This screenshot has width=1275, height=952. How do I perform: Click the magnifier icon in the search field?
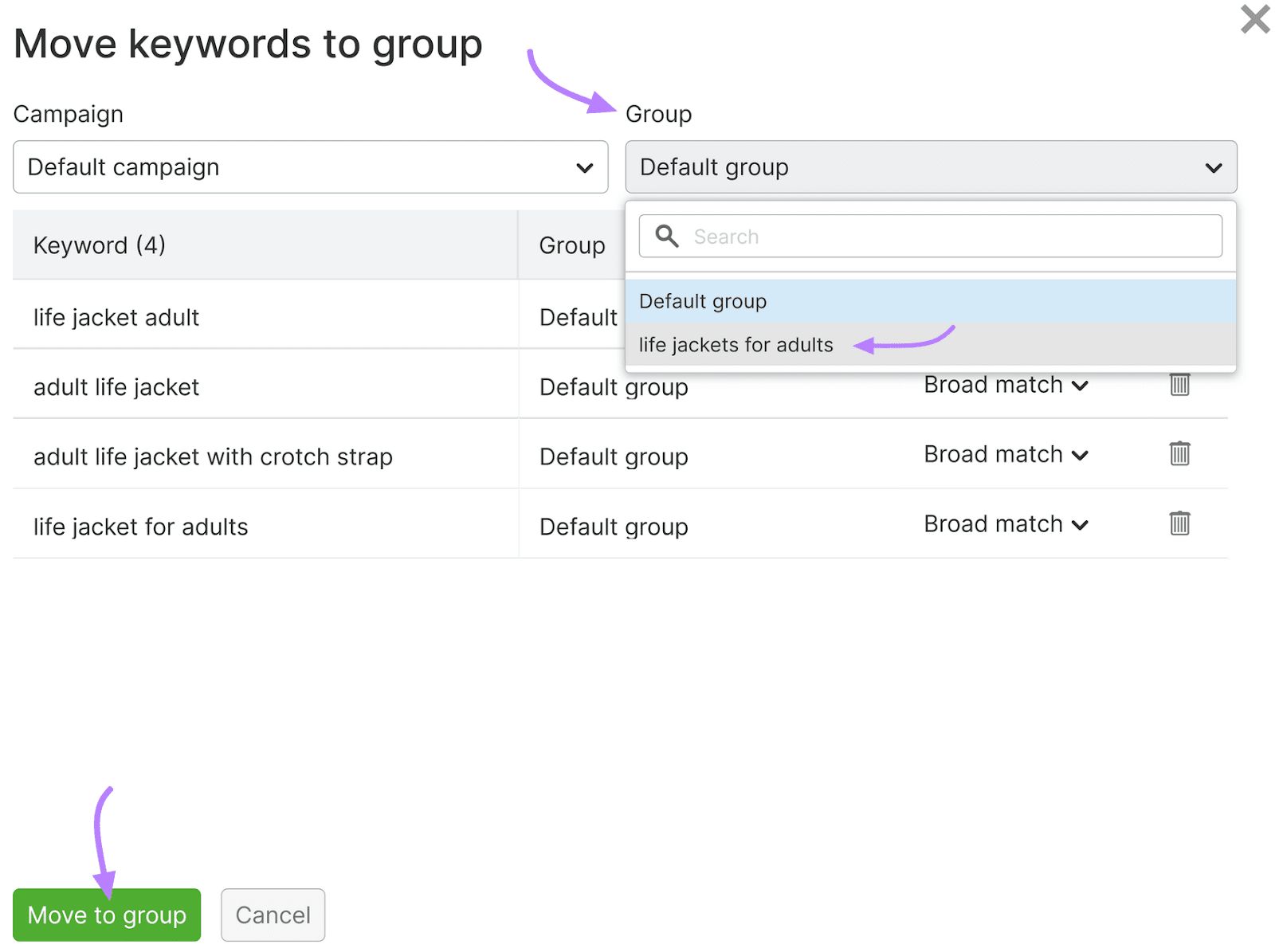[x=666, y=236]
